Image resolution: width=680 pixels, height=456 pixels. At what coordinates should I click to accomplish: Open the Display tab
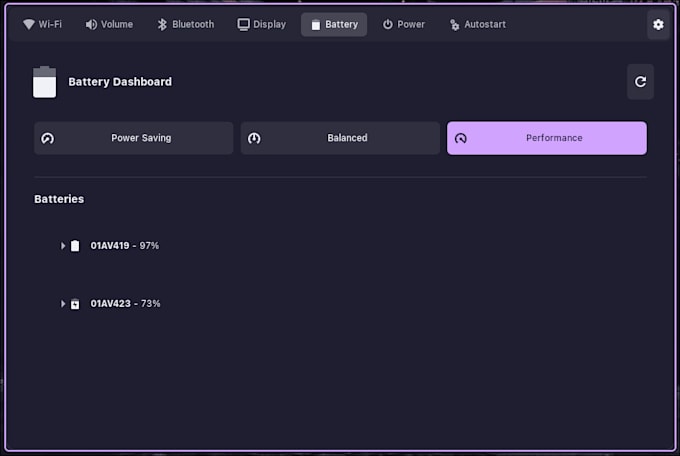coord(262,24)
